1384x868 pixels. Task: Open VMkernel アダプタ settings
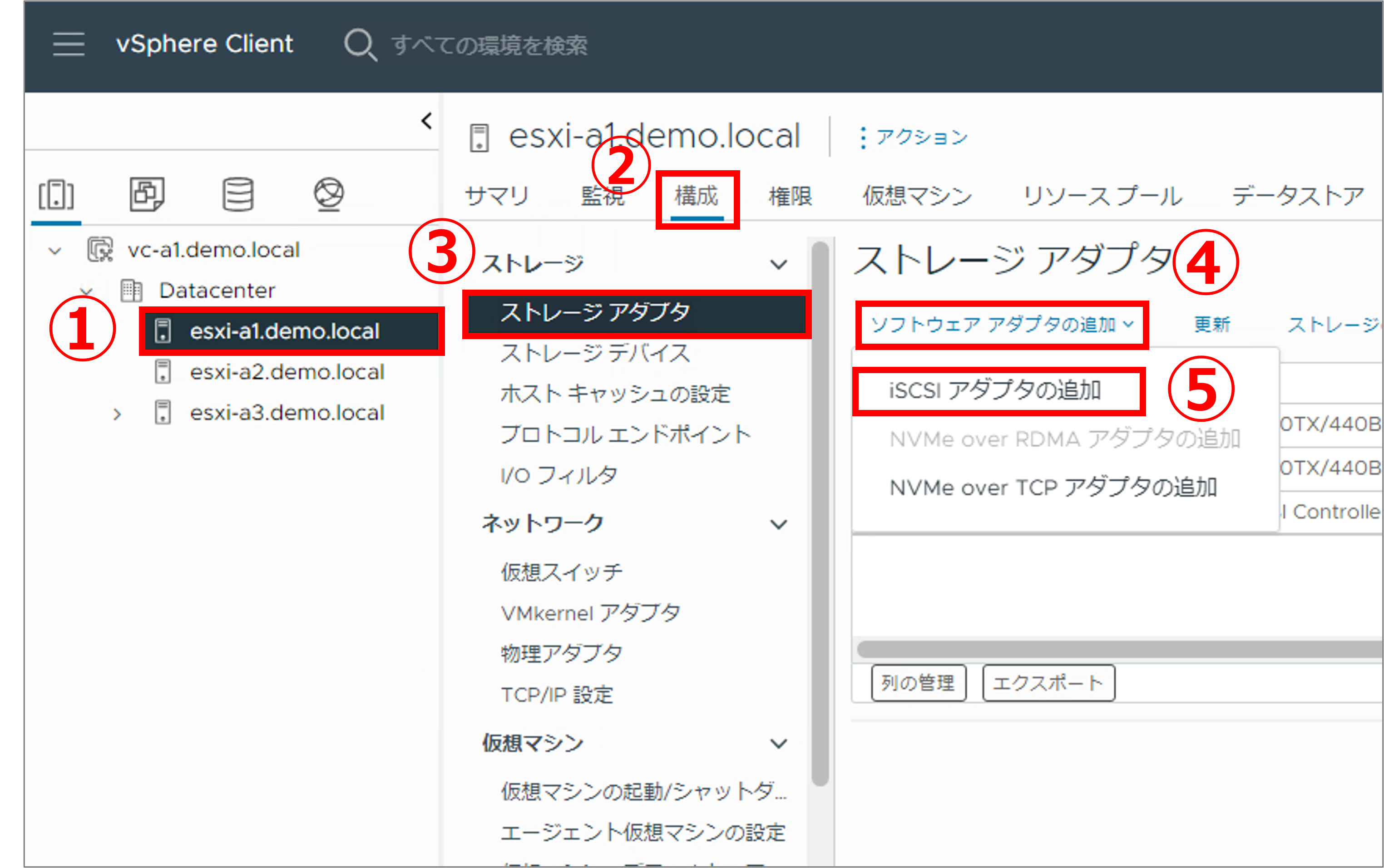591,613
